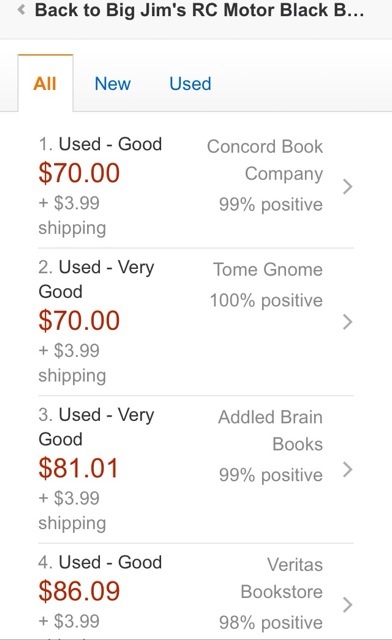Switch to the New tab
392x640 pixels.
tap(113, 84)
